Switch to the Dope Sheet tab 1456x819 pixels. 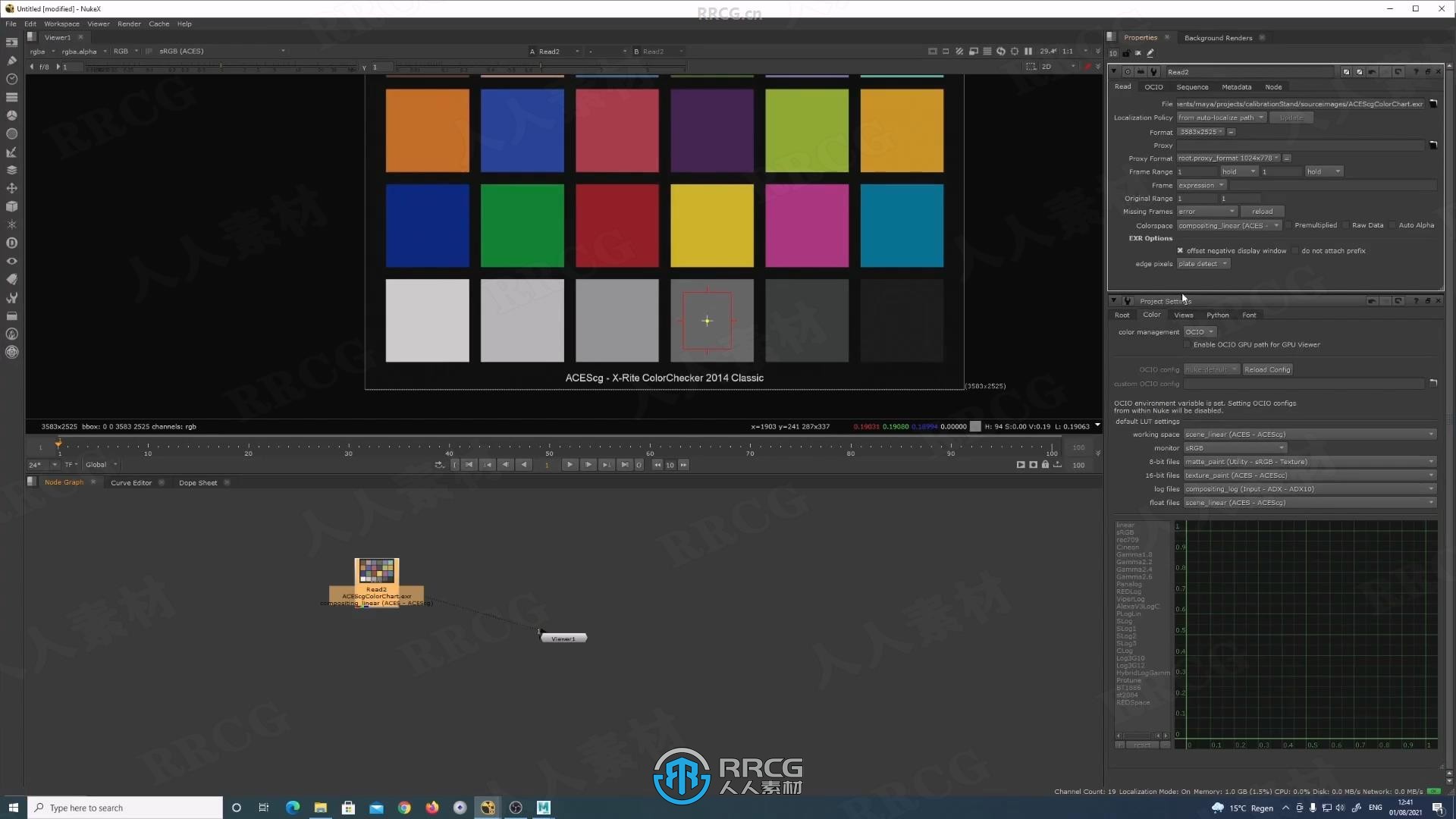pyautogui.click(x=198, y=482)
